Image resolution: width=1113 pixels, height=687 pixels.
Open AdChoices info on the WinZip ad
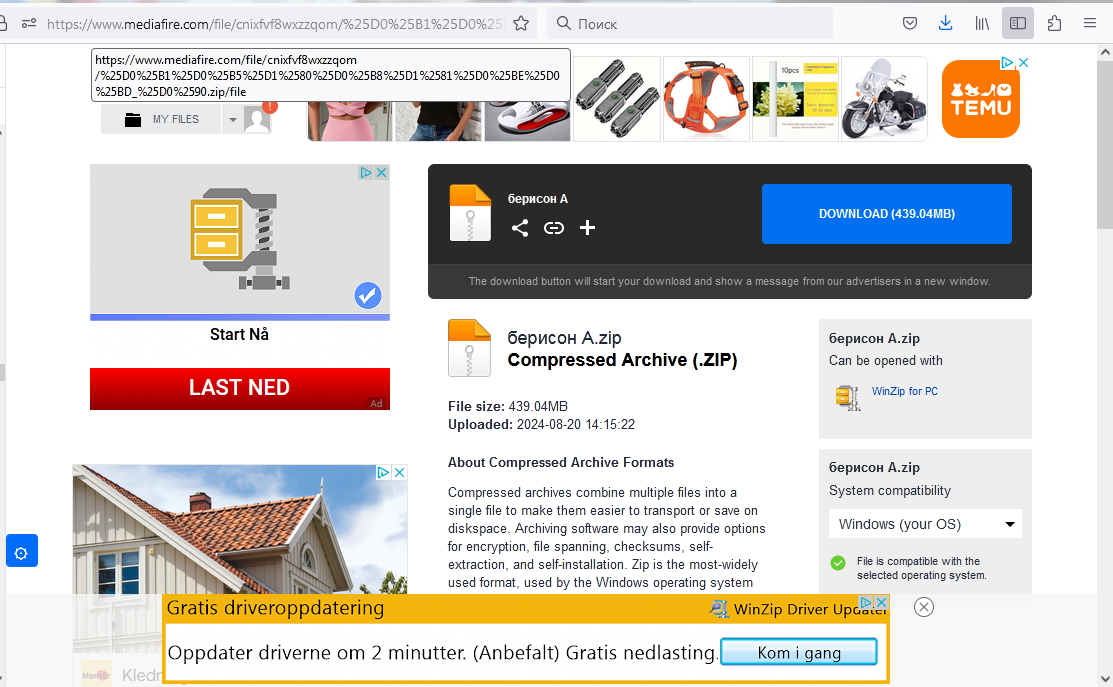pyautogui.click(x=366, y=172)
